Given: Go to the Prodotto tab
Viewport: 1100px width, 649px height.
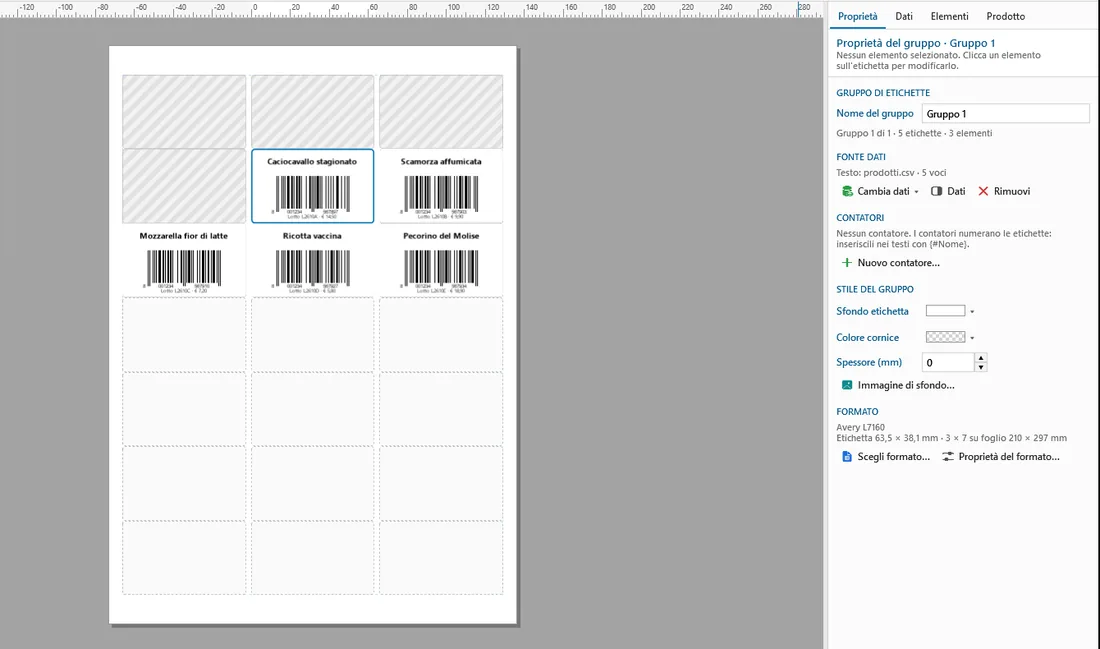Looking at the screenshot, I should coord(1005,16).
